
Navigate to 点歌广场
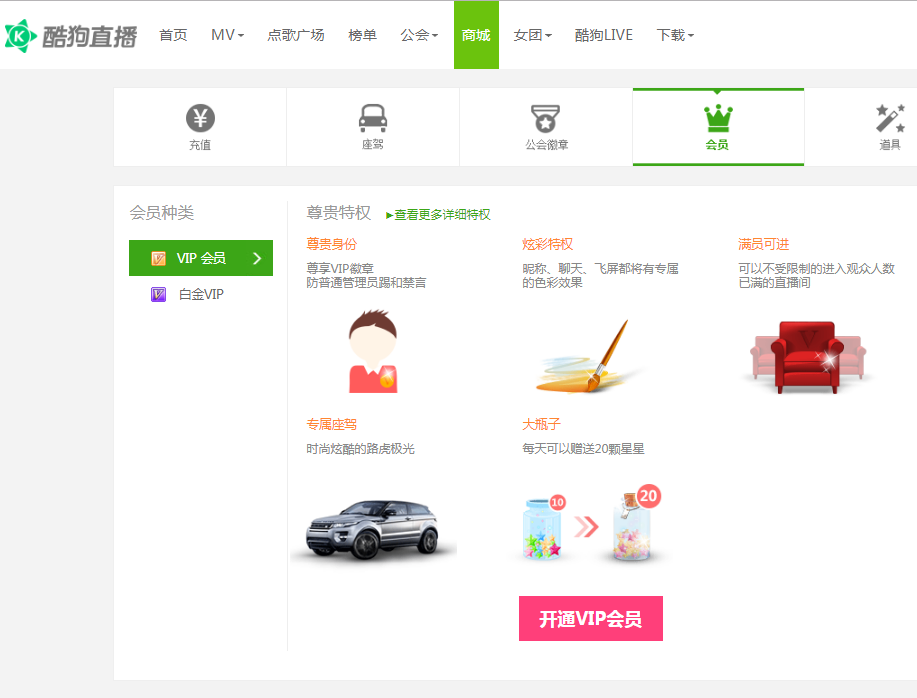pyautogui.click(x=296, y=35)
